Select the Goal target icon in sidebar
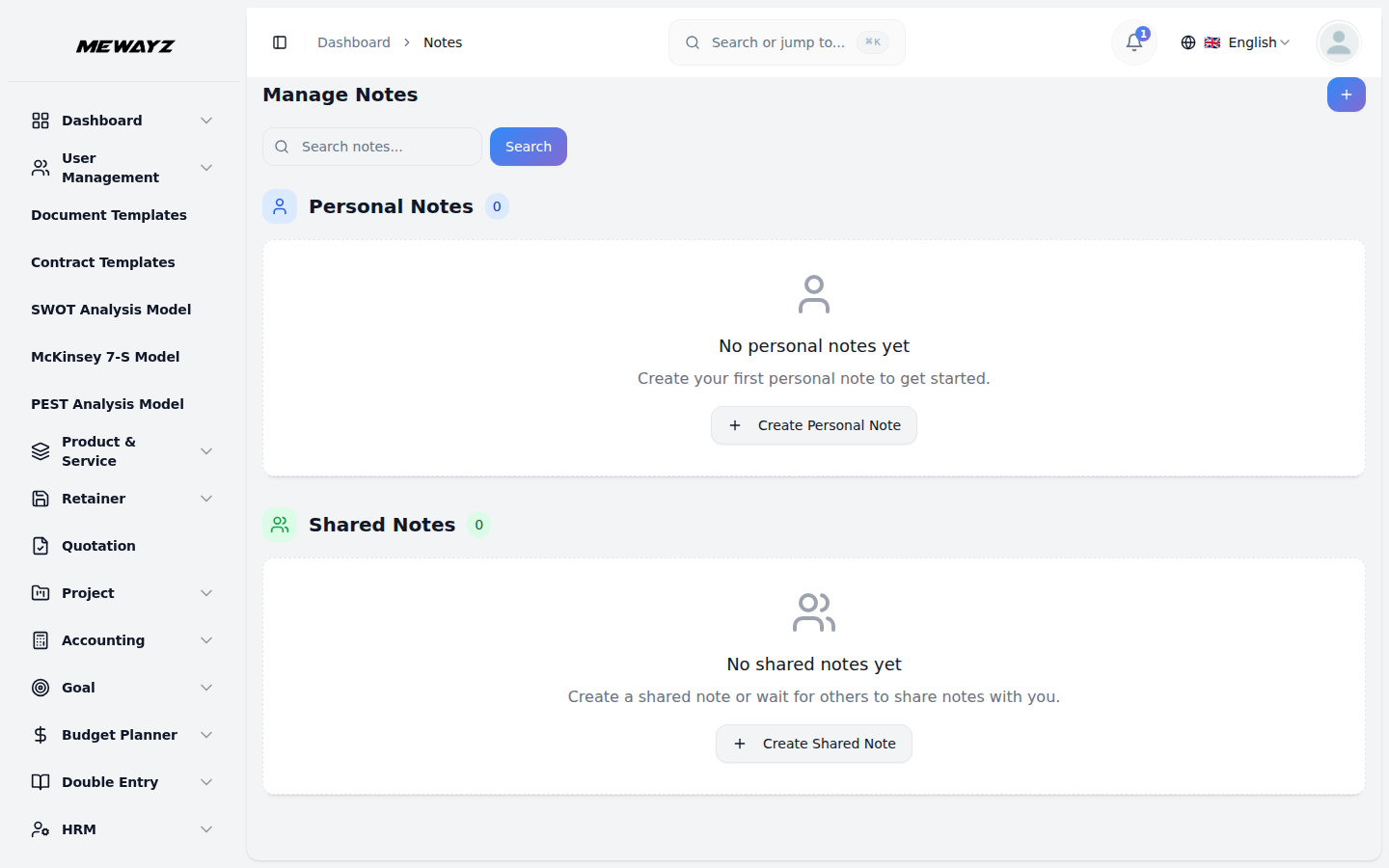 (40, 687)
